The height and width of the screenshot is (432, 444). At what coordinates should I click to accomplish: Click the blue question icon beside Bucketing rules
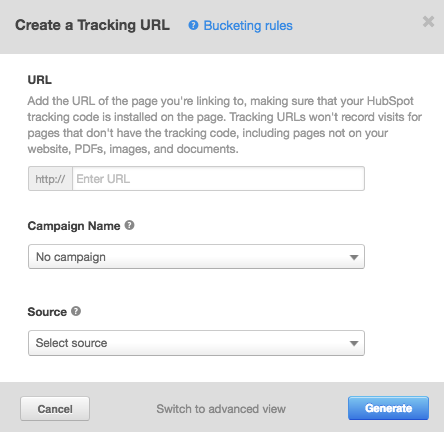(x=193, y=25)
